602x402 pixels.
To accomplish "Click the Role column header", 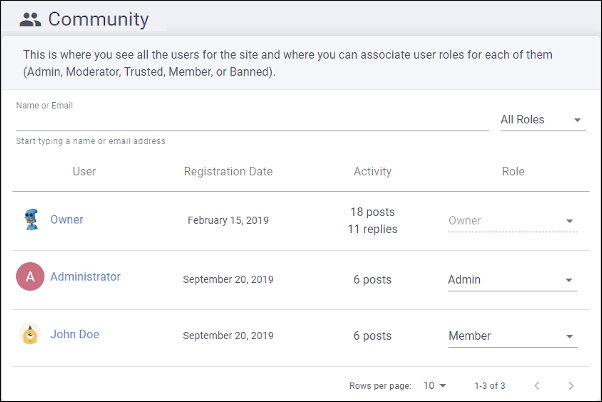I will 513,171.
